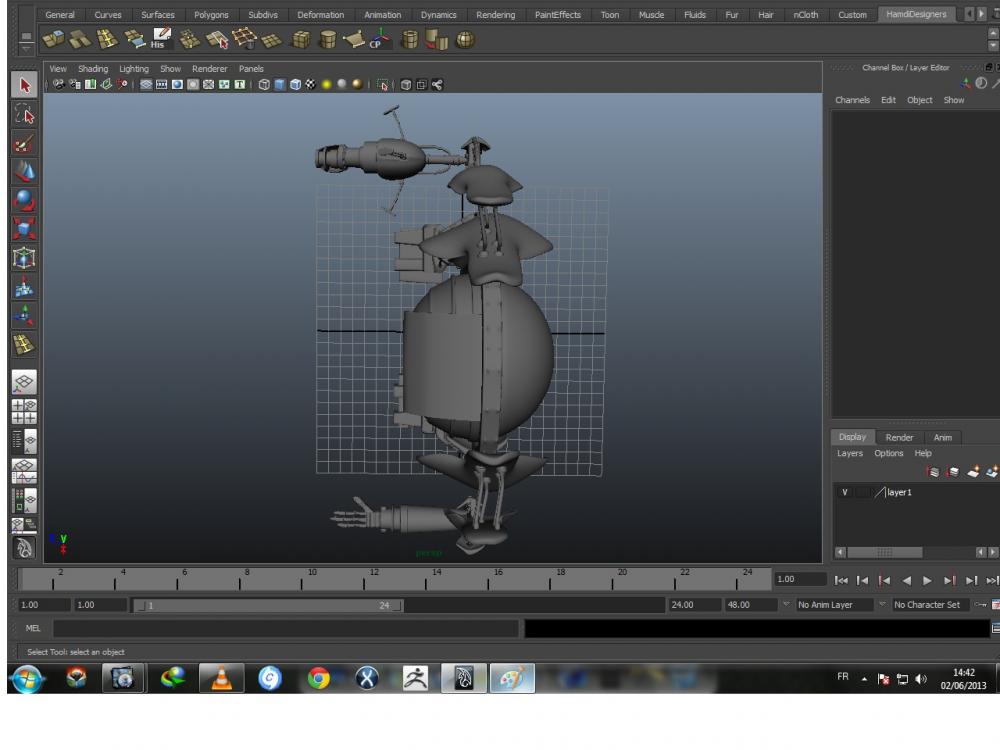The height and width of the screenshot is (750, 1000).
Task: Open the Polygons shelf tab
Action: click(x=211, y=15)
